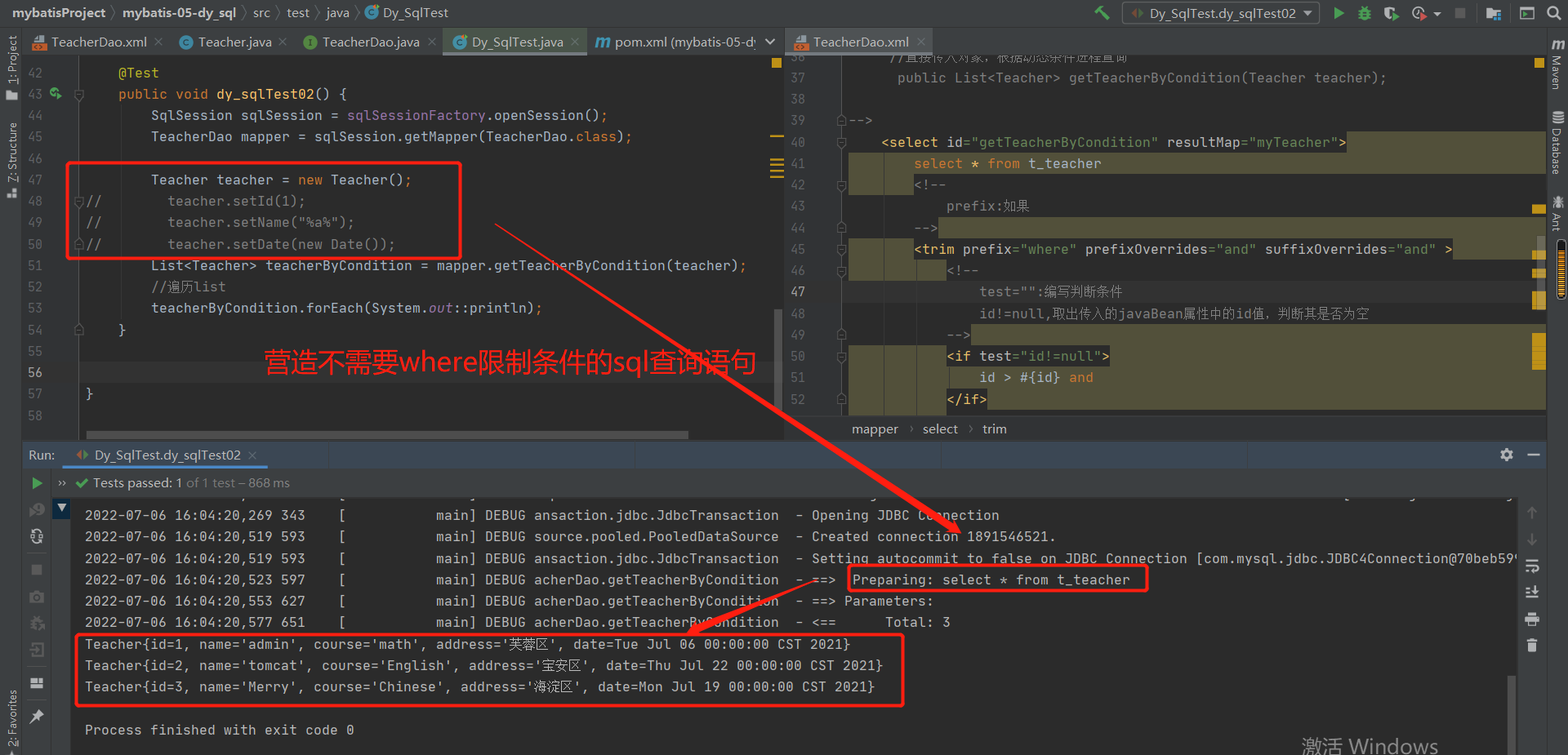Clear all console output with the trash icon
This screenshot has width=1568, height=755.
[1532, 645]
